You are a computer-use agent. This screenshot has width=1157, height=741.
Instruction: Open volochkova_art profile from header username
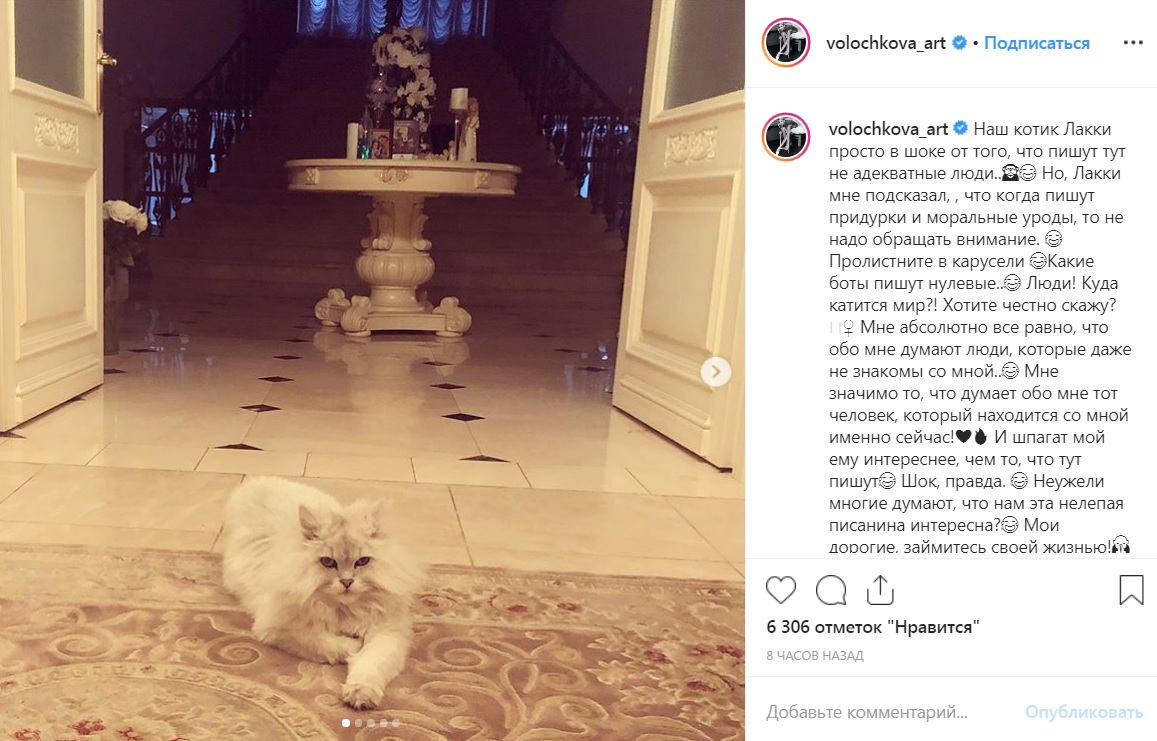885,44
